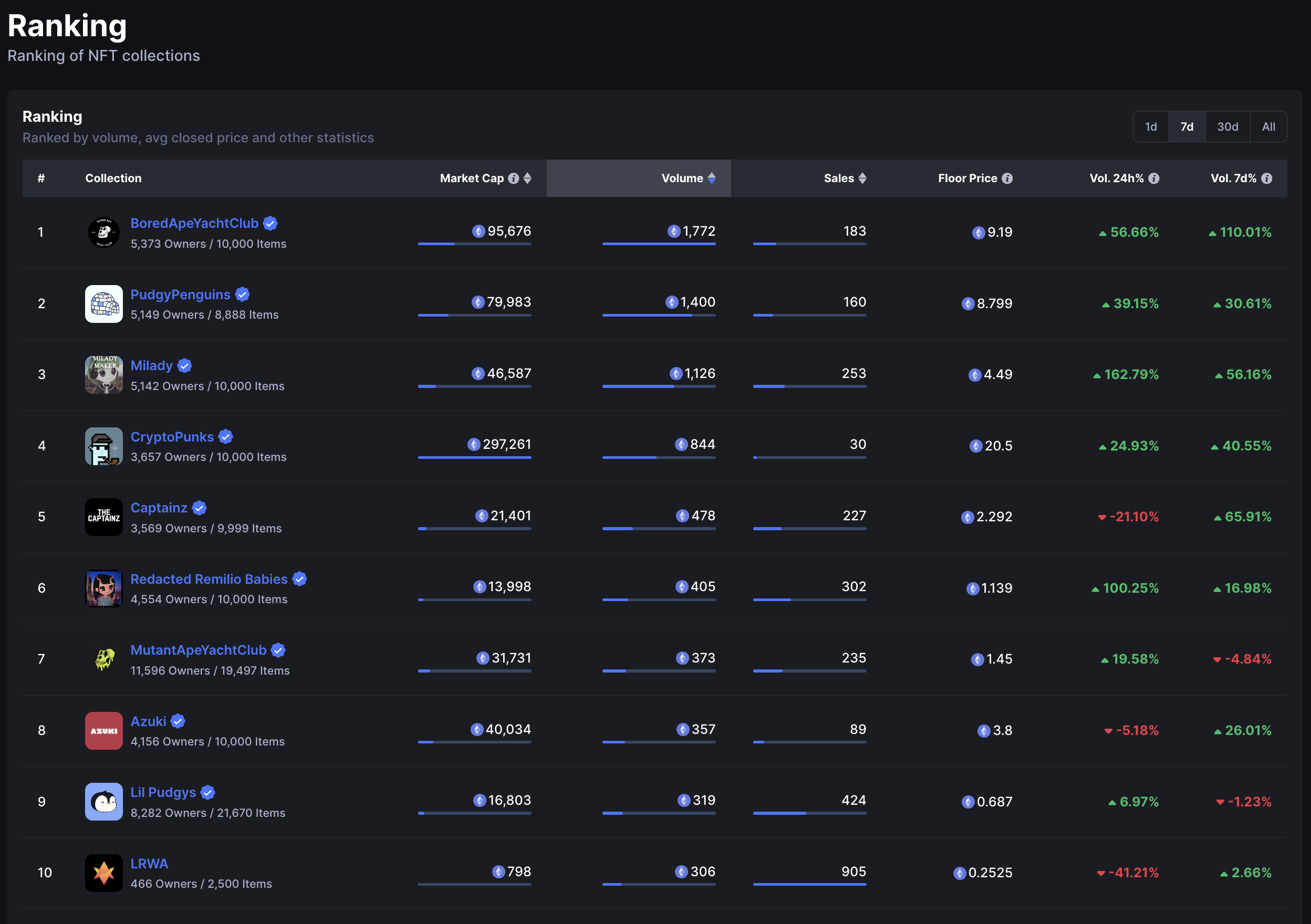
Task: Open PudgyPenguins igloo avatar
Action: (x=104, y=304)
